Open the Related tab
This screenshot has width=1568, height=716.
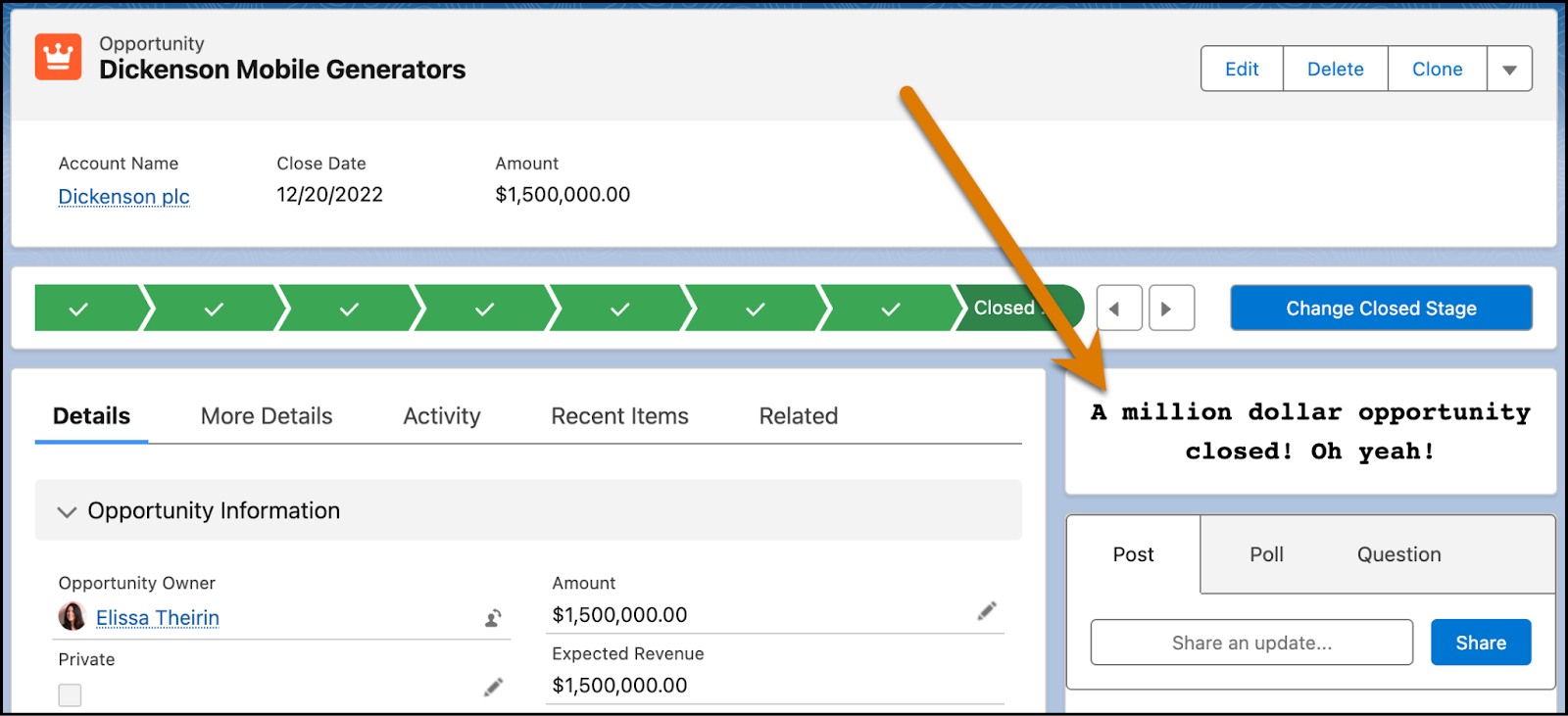point(799,416)
